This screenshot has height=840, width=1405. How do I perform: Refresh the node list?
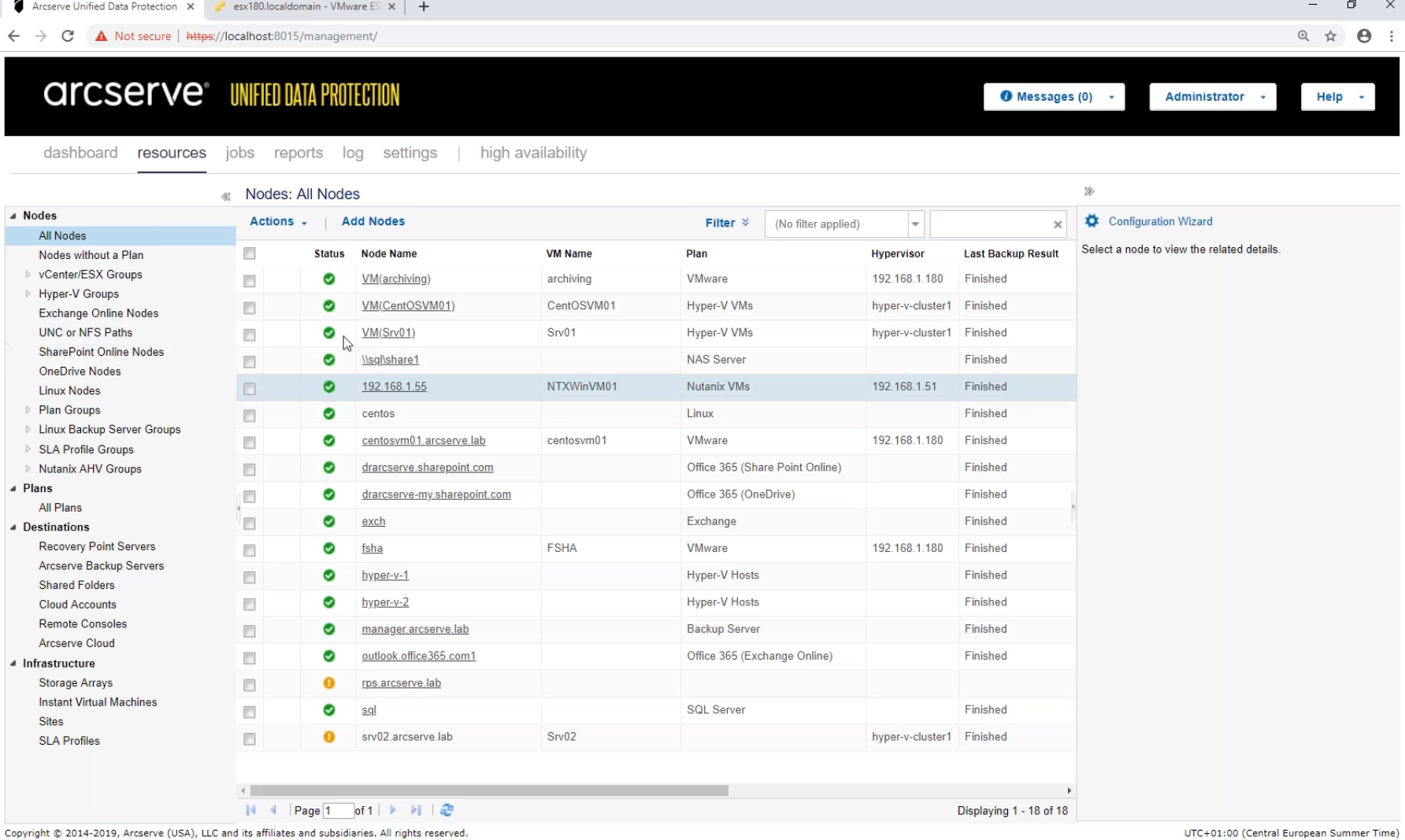point(447,810)
